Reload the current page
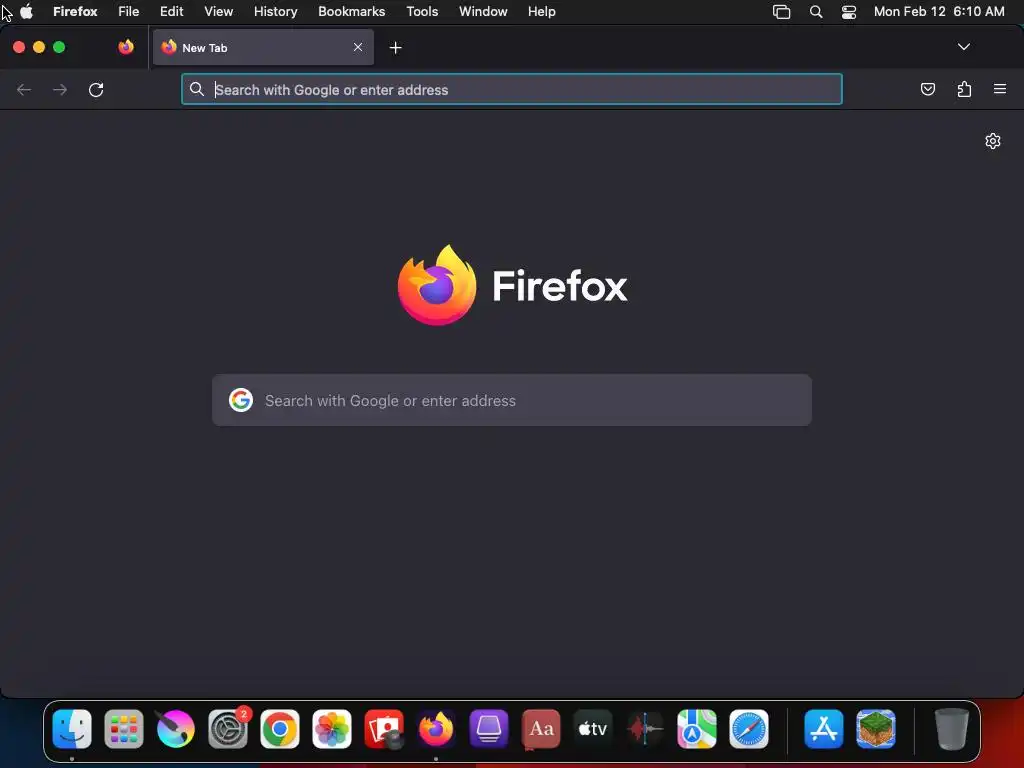Image resolution: width=1024 pixels, height=768 pixels. tap(96, 89)
